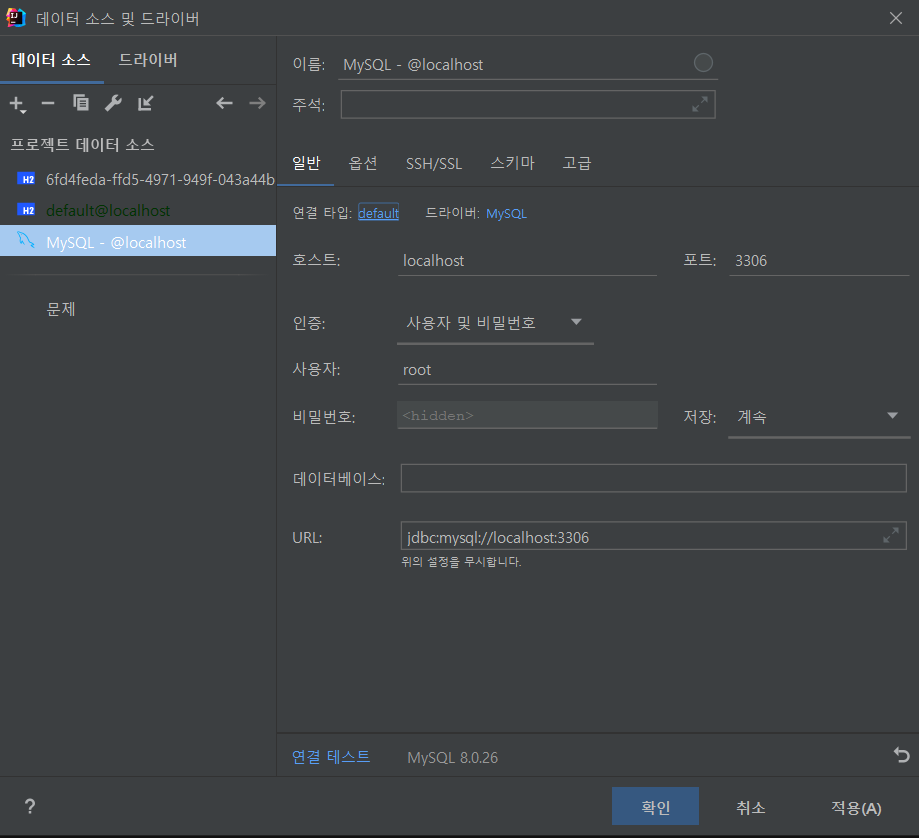Viewport: 919px width, 838px height.
Task: Duplicate the selected data source
Action: tap(80, 103)
